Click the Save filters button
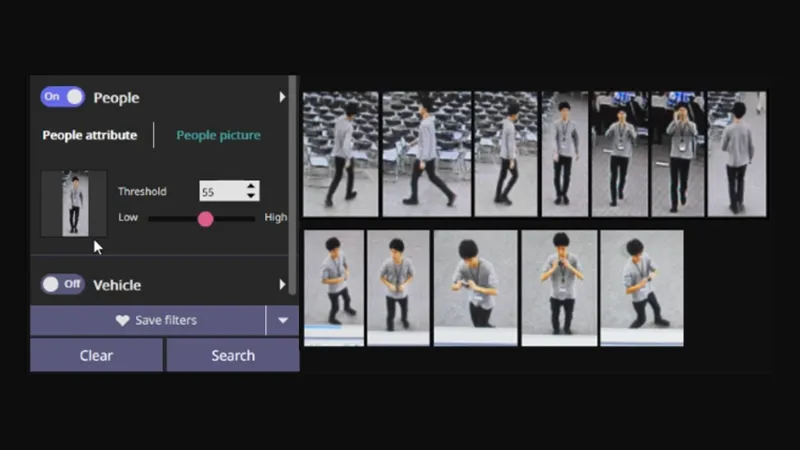800x450 pixels. pos(148,321)
